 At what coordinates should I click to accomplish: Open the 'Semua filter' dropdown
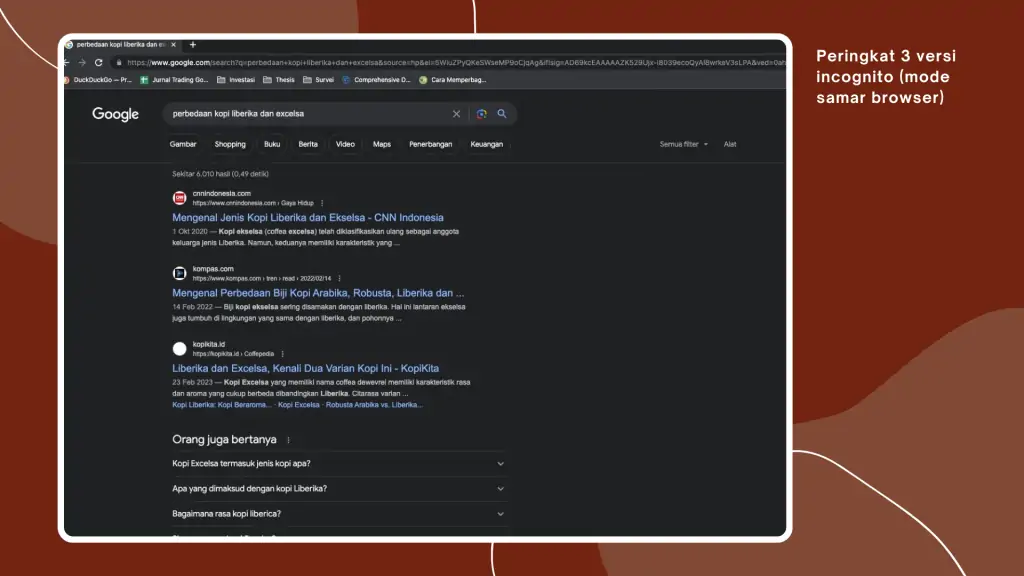(683, 144)
